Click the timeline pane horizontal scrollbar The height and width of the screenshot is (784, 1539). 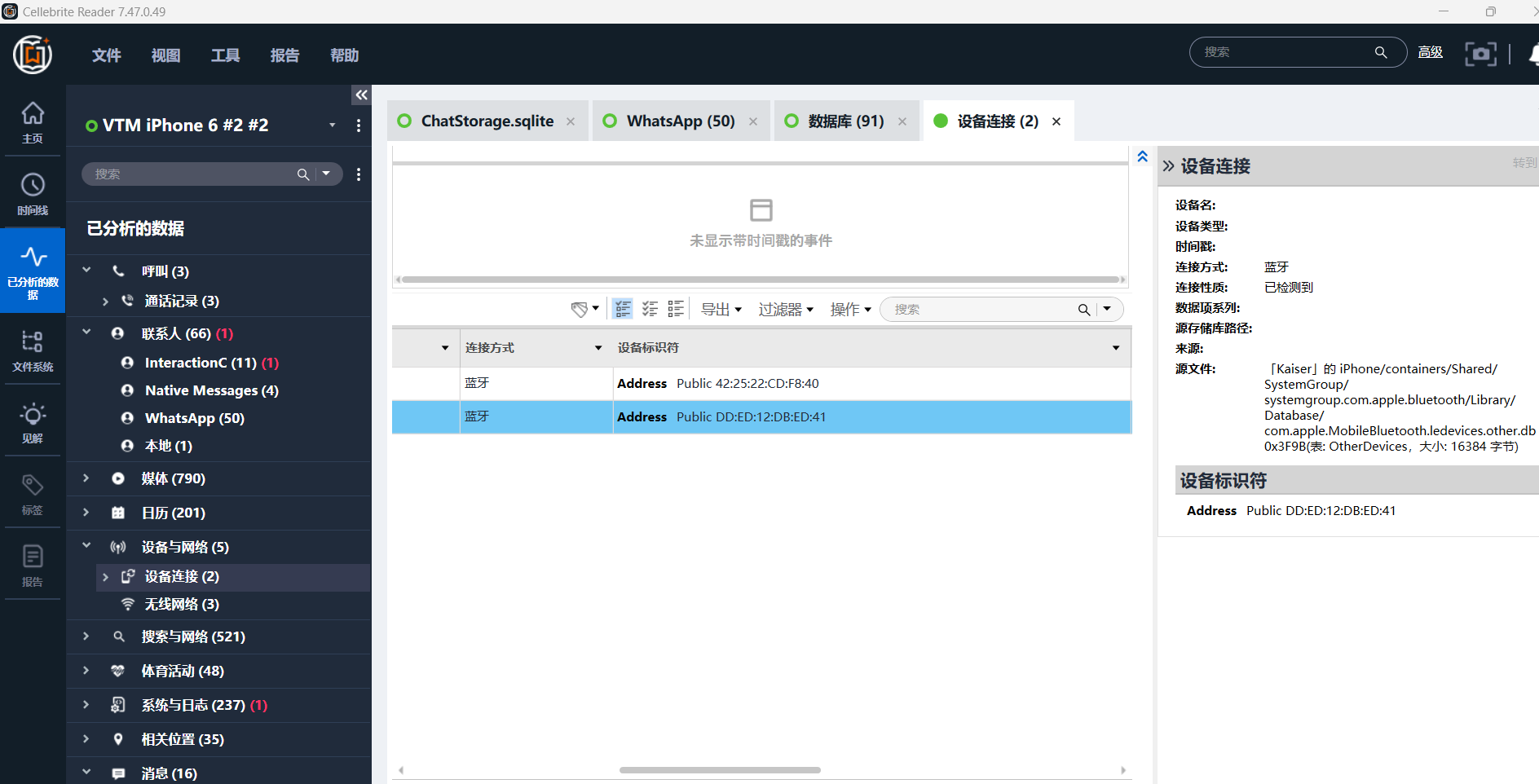click(761, 280)
